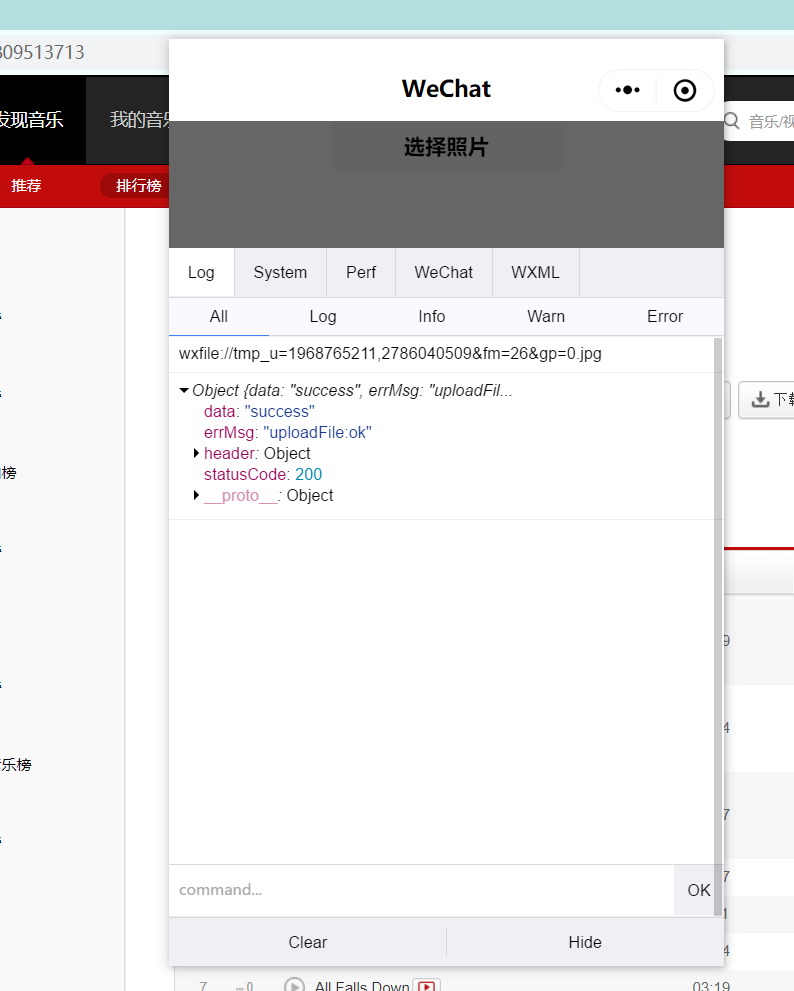
Task: Focus the command input field
Action: tap(421, 890)
